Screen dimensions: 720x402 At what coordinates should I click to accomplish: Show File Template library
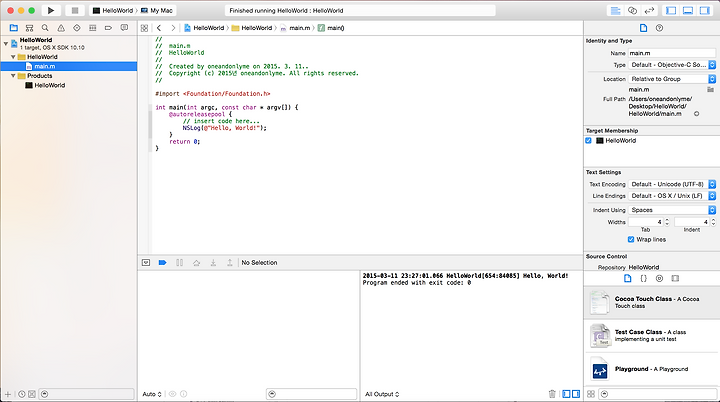[x=628, y=278]
